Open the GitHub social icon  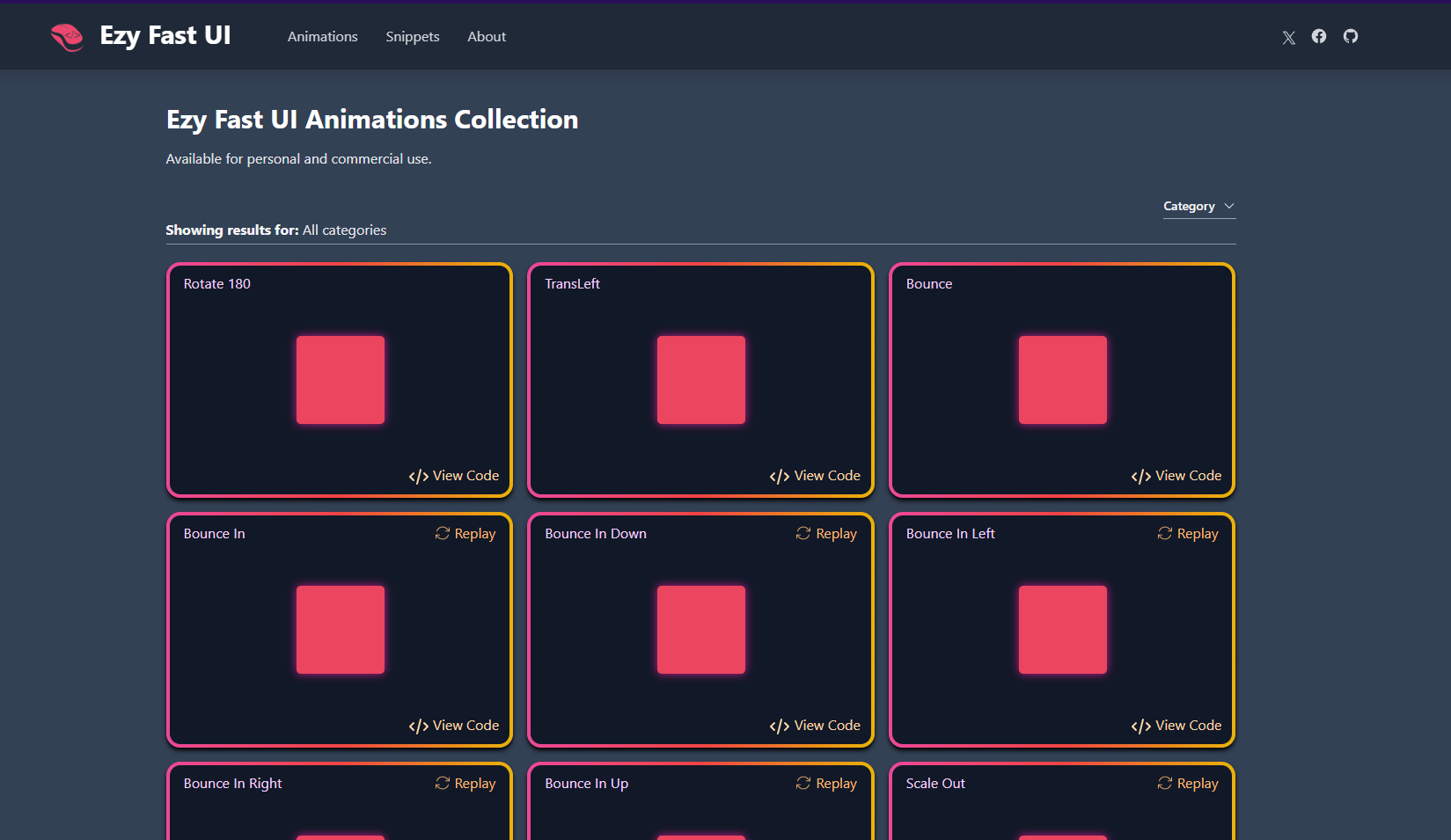pos(1350,36)
